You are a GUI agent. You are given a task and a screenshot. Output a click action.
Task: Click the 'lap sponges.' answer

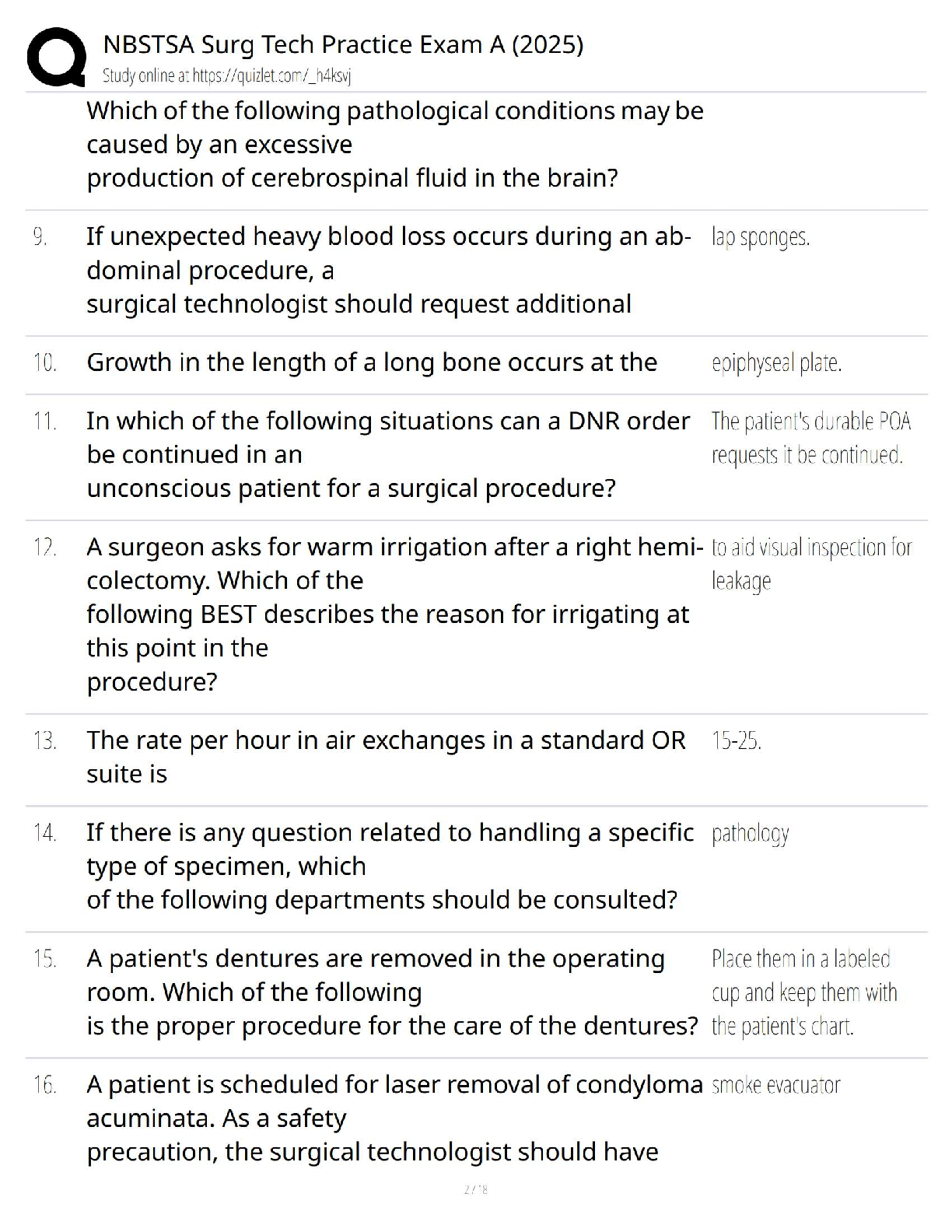pyautogui.click(x=760, y=237)
